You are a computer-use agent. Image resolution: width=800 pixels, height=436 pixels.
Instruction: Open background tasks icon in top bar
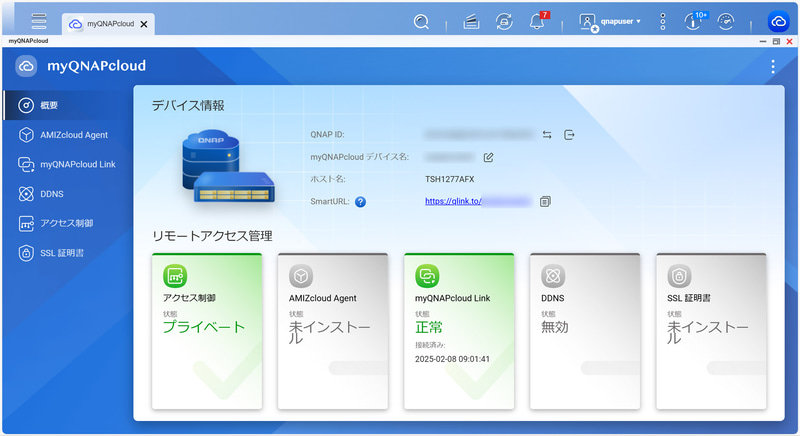point(471,22)
